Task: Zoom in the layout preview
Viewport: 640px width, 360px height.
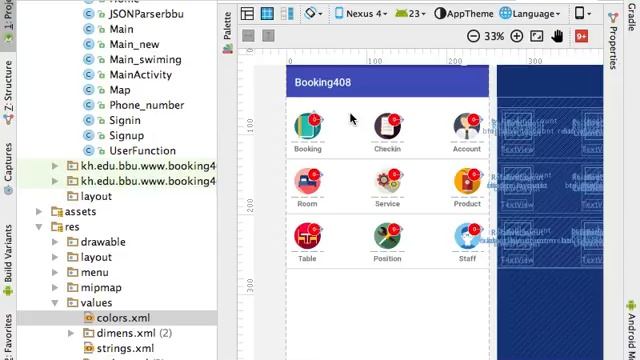Action: point(517,36)
